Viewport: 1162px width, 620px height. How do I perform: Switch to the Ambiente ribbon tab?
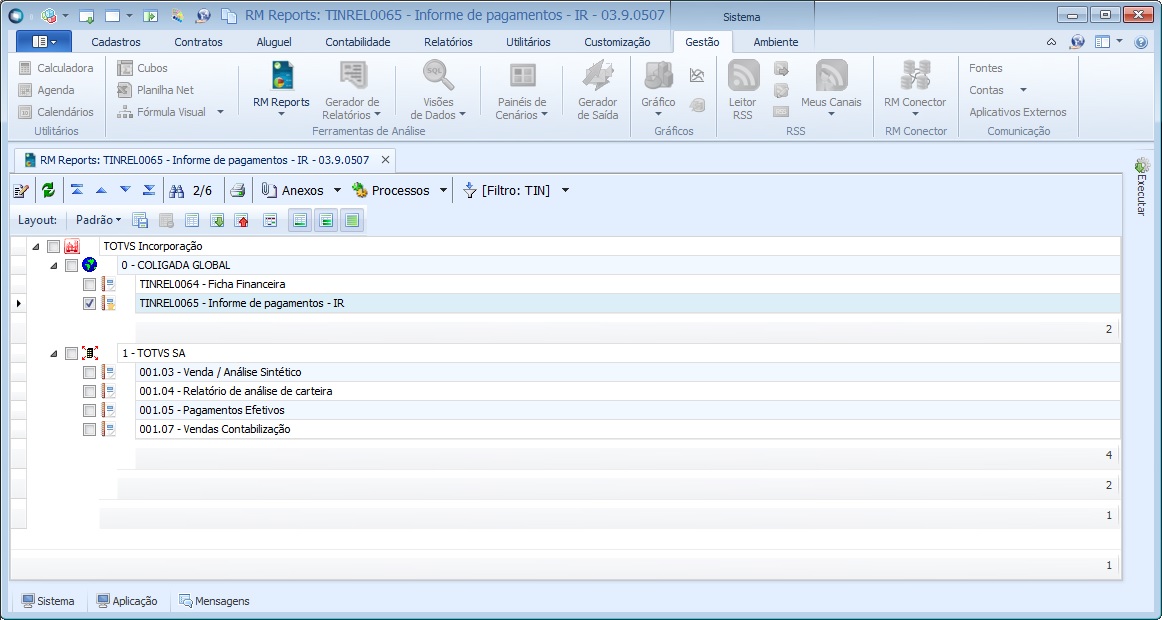[776, 42]
